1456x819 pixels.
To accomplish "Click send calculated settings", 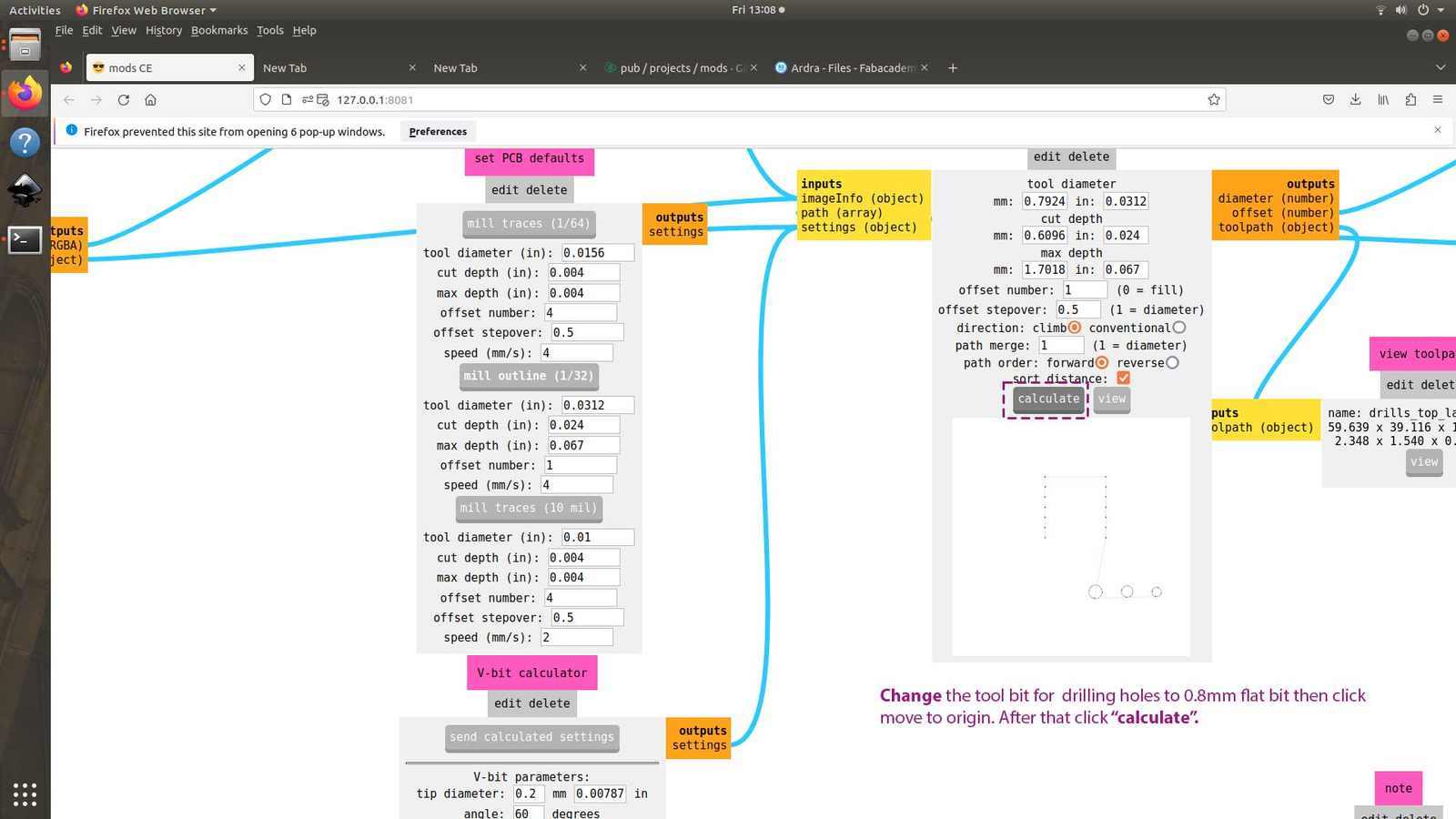I will click(x=531, y=737).
